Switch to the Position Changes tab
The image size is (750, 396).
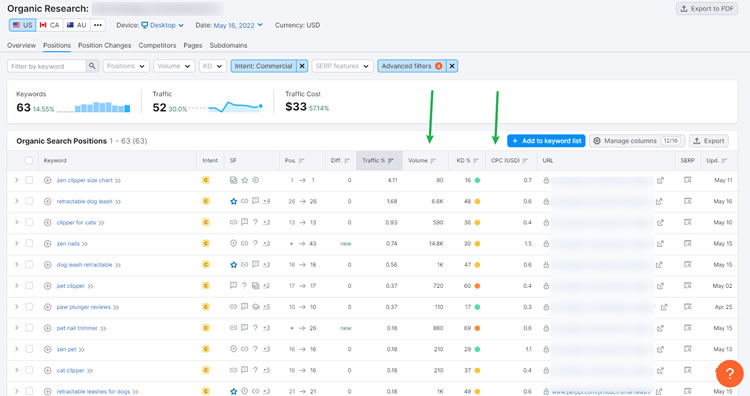pyautogui.click(x=104, y=45)
